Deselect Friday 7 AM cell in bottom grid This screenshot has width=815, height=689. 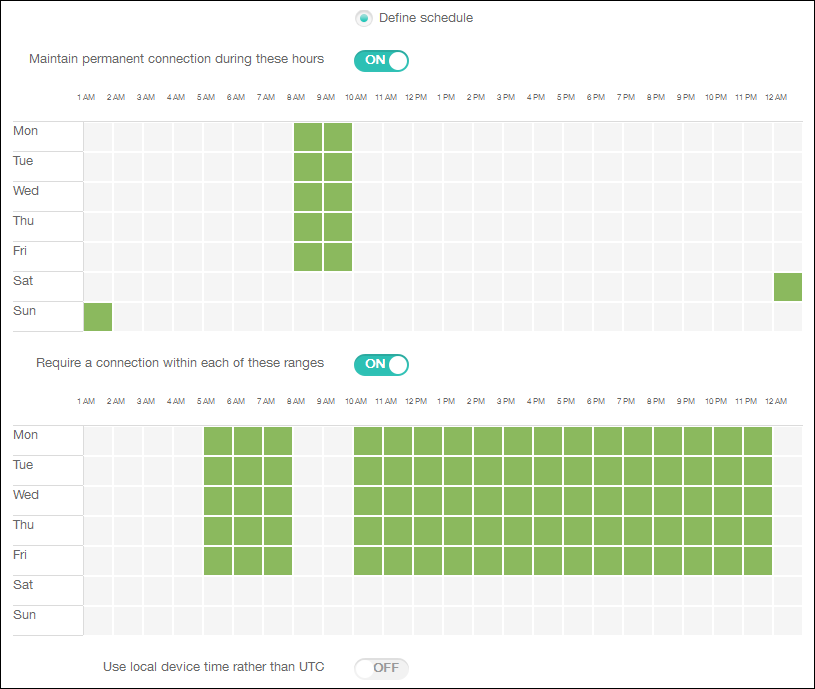pyautogui.click(x=278, y=561)
